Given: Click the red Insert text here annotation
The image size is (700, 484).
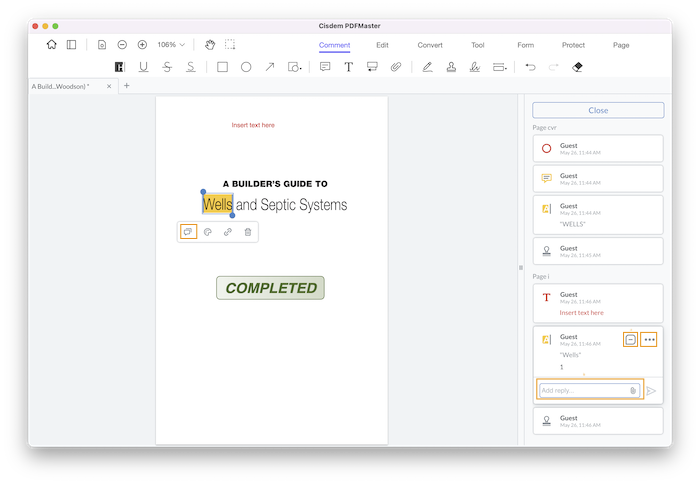Looking at the screenshot, I should (253, 125).
